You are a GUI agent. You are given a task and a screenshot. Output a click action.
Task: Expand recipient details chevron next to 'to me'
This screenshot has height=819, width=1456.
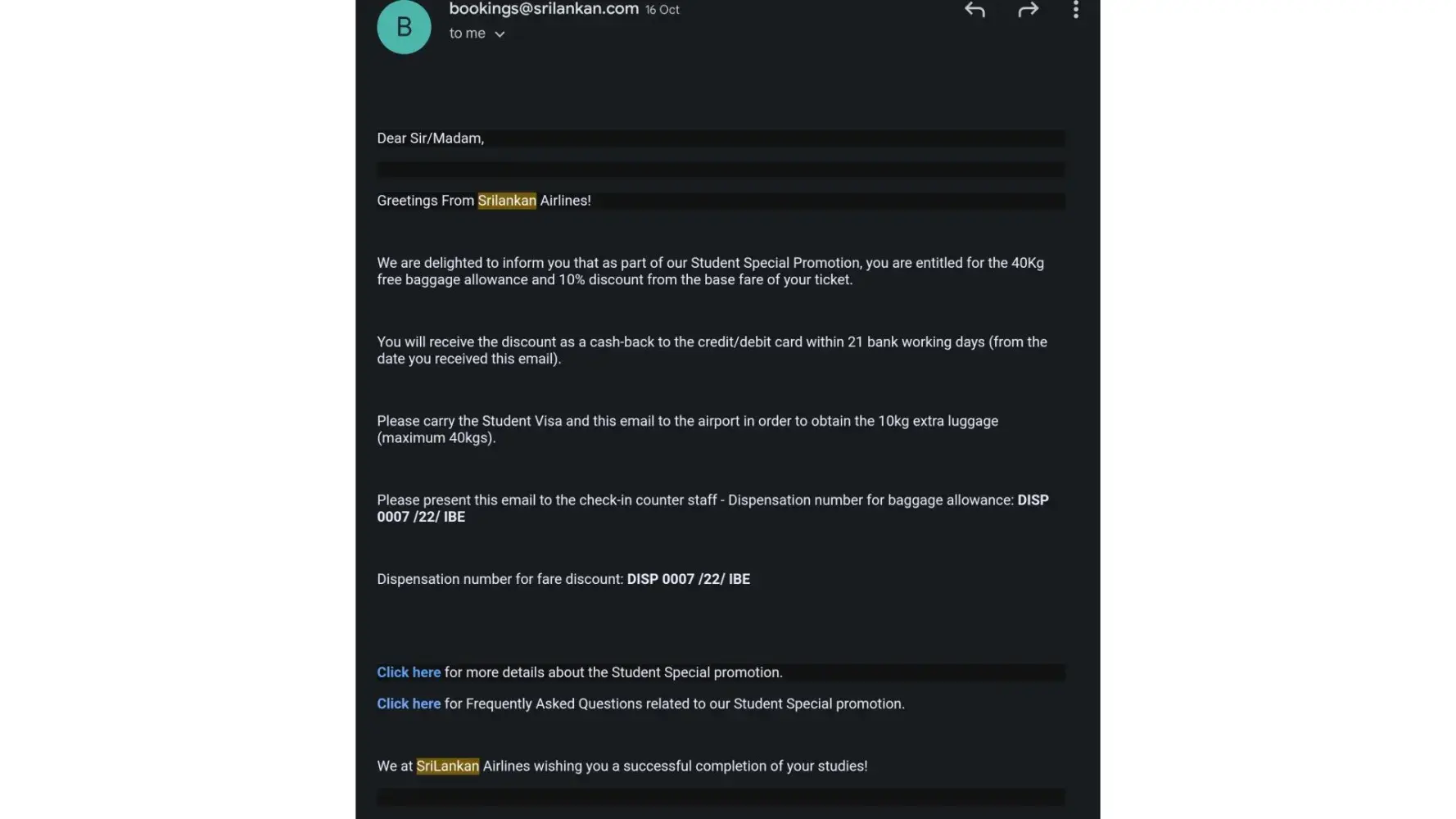pos(500,34)
